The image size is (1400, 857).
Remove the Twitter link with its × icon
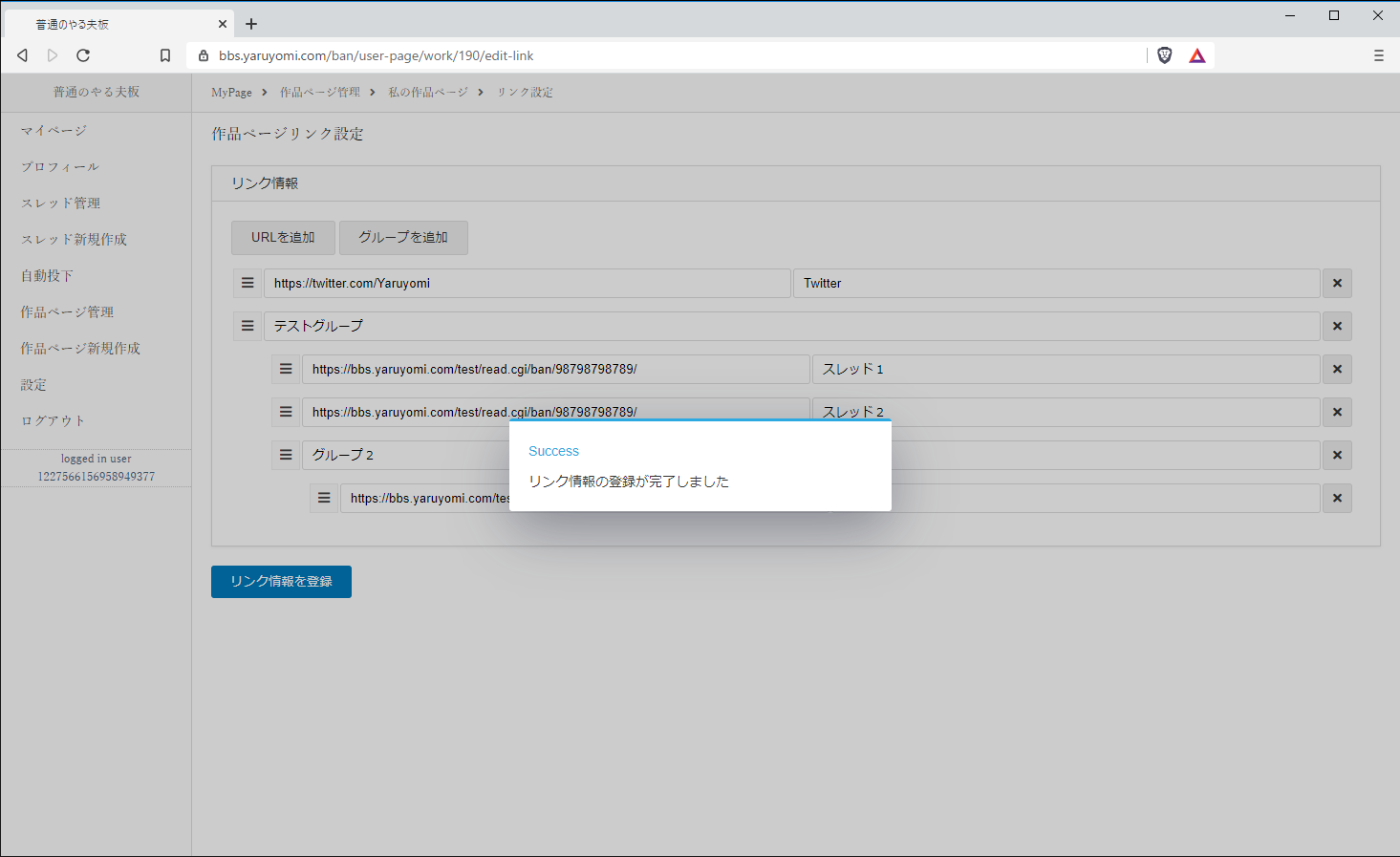click(x=1337, y=283)
